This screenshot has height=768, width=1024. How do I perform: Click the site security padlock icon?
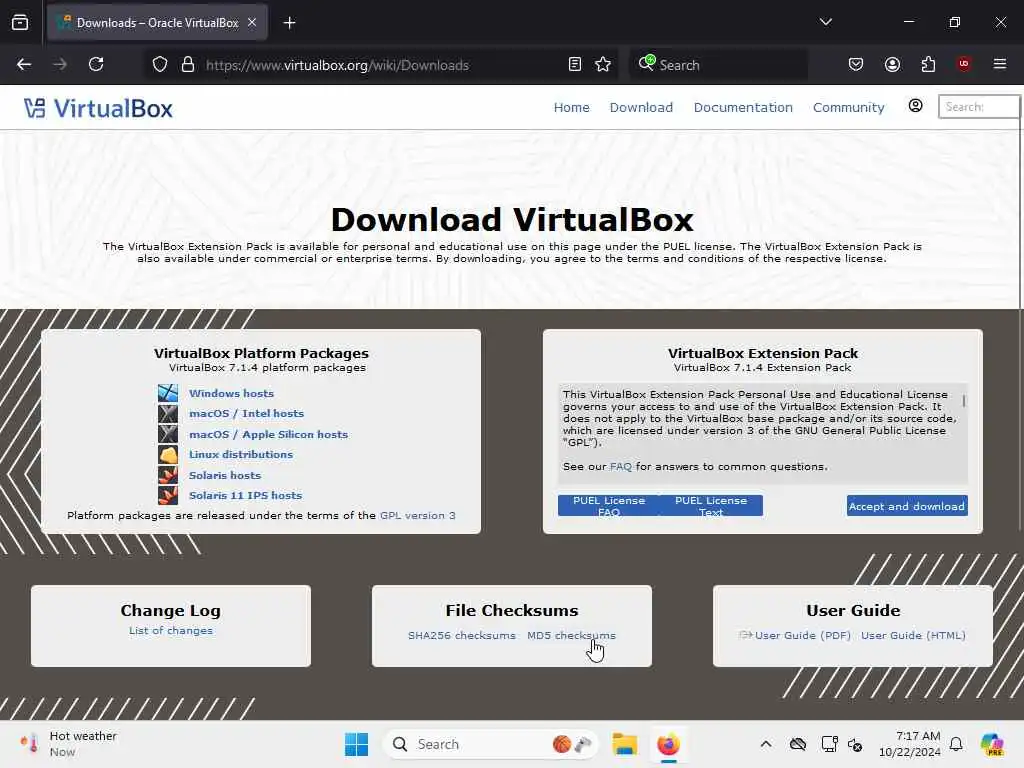tap(188, 65)
